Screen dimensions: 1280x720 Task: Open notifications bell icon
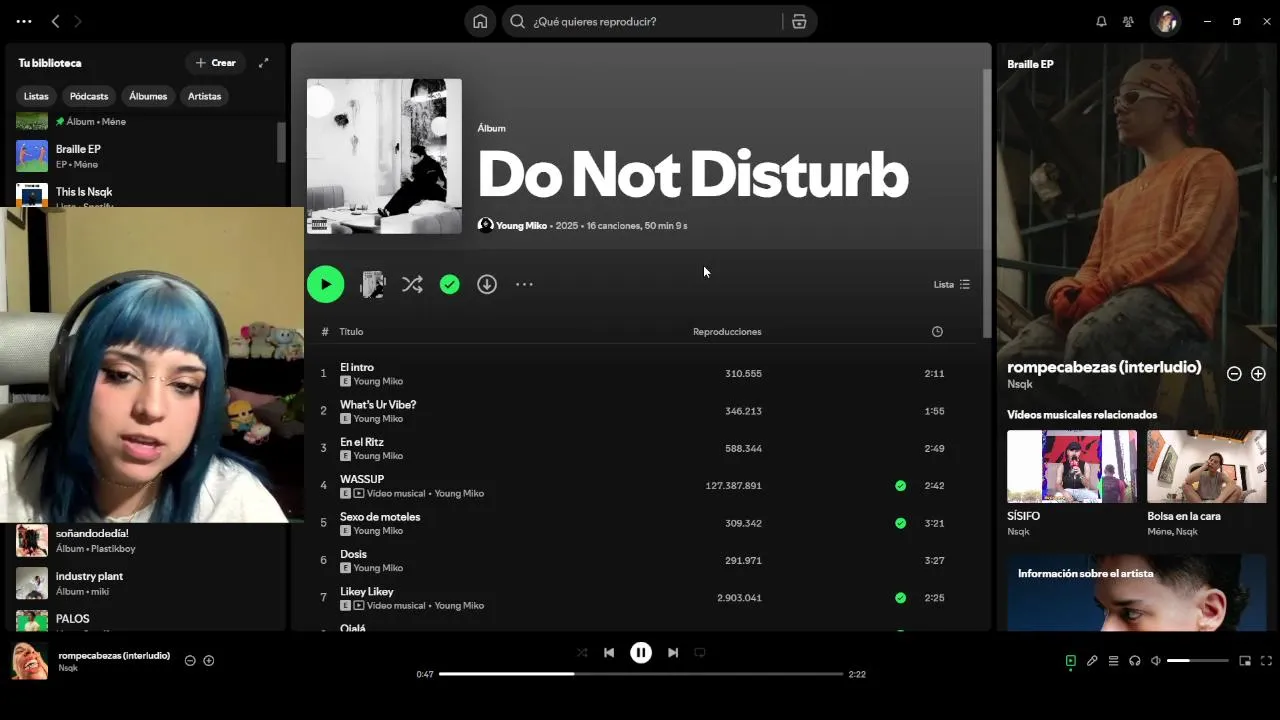coord(1101,21)
